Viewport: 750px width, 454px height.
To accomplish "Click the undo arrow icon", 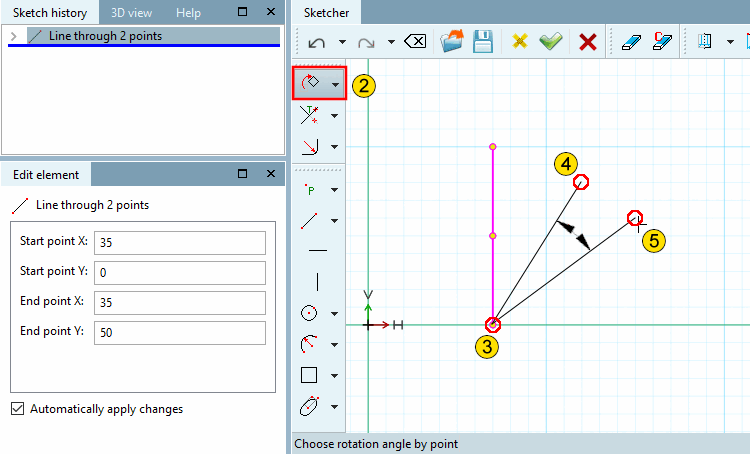I will click(x=317, y=43).
